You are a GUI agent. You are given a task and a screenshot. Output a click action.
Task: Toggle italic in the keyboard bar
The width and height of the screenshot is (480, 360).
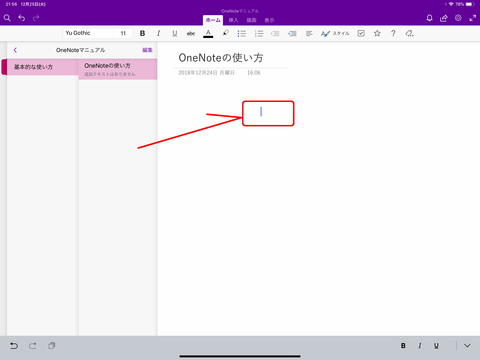tap(420, 346)
